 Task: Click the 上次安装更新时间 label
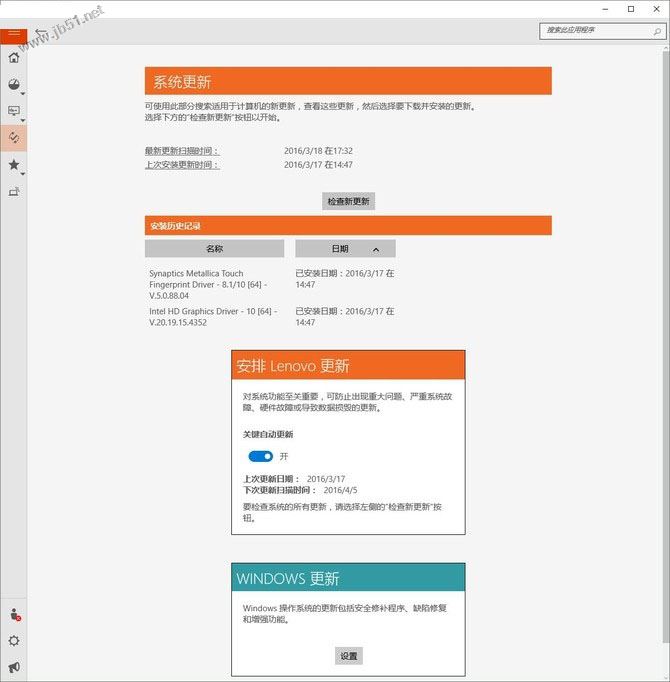182,165
